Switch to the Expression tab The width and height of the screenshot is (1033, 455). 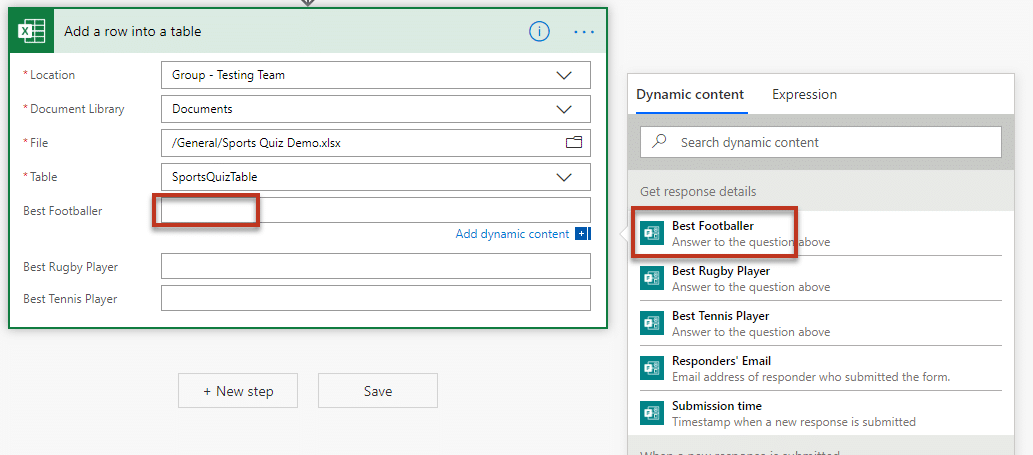coord(804,94)
